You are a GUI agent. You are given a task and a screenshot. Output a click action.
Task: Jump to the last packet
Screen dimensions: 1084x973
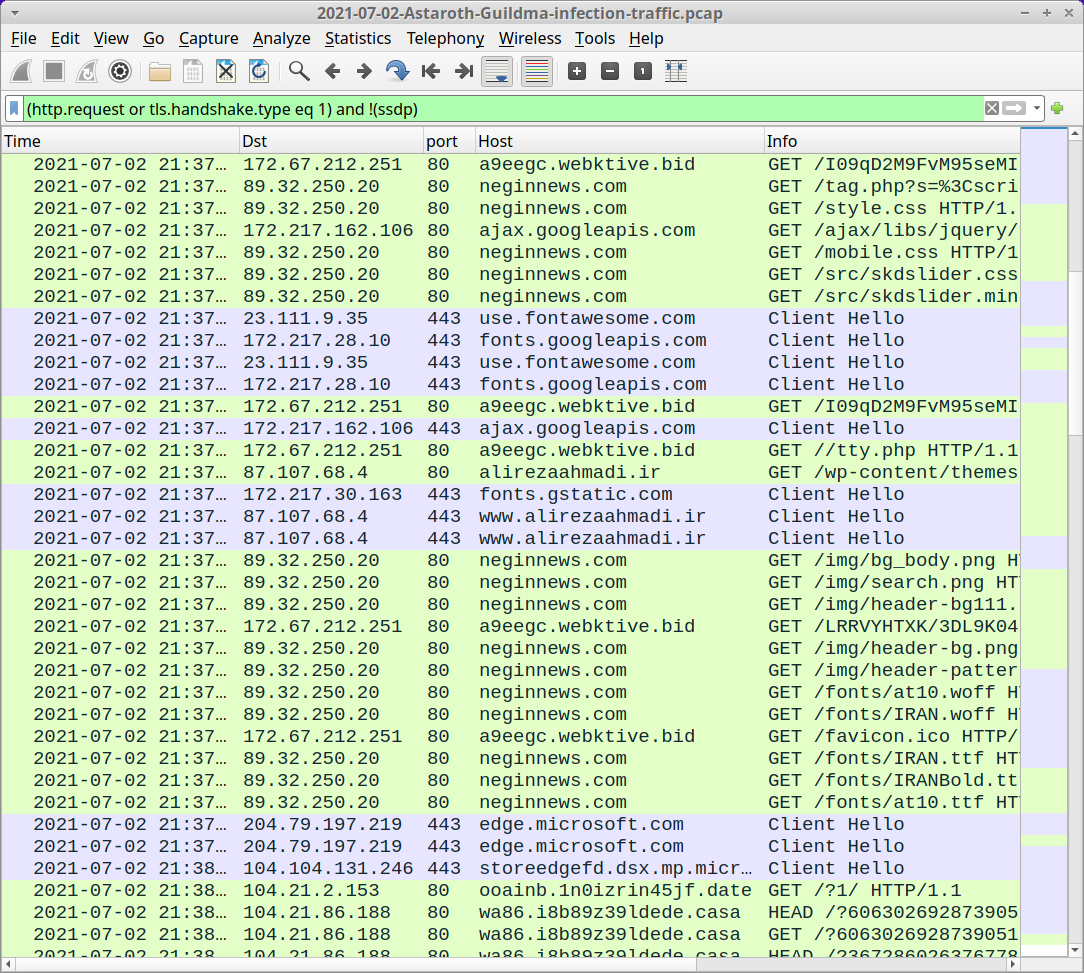click(464, 71)
